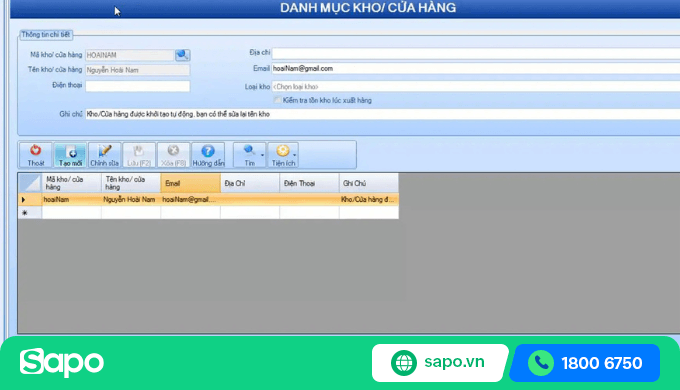
Task: Click the Lưu (F2) save icon
Action: [139, 155]
